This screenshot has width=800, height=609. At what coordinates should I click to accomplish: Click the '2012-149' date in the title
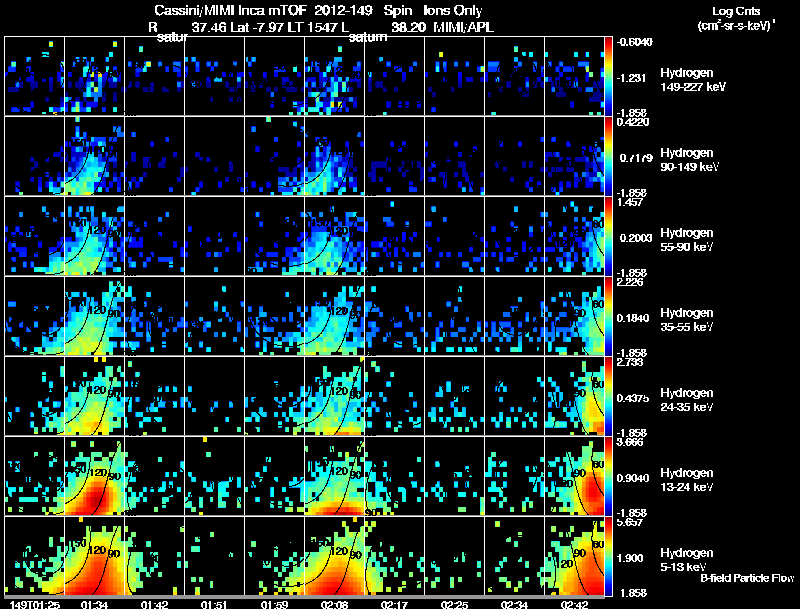(344, 11)
